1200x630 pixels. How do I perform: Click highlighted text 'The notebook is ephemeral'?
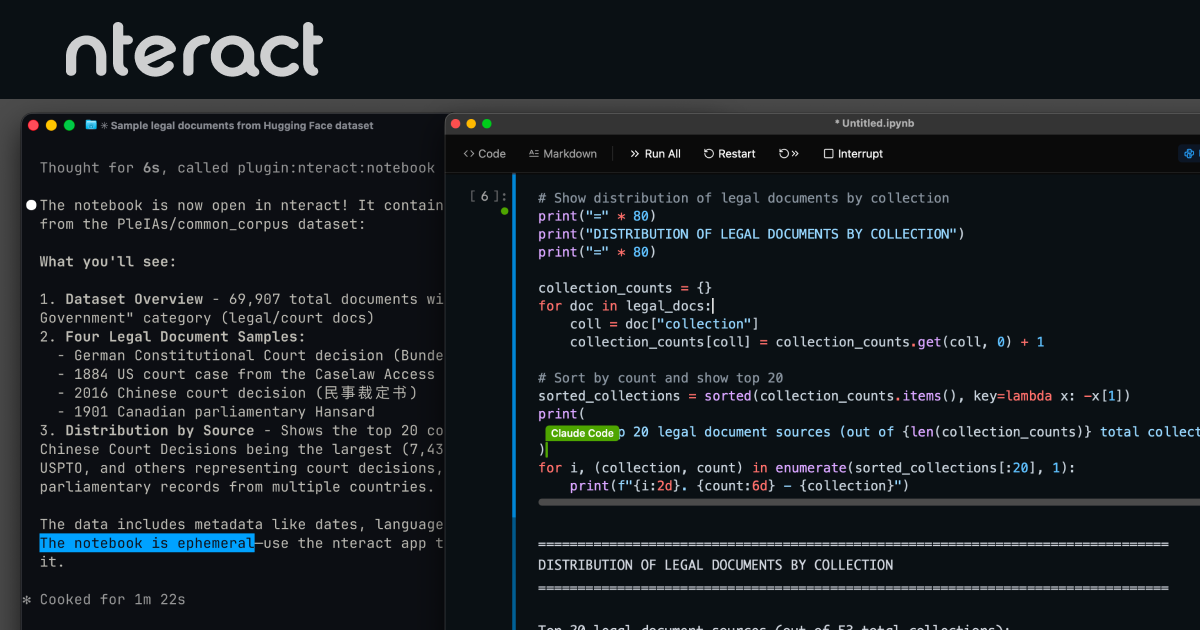pos(147,543)
